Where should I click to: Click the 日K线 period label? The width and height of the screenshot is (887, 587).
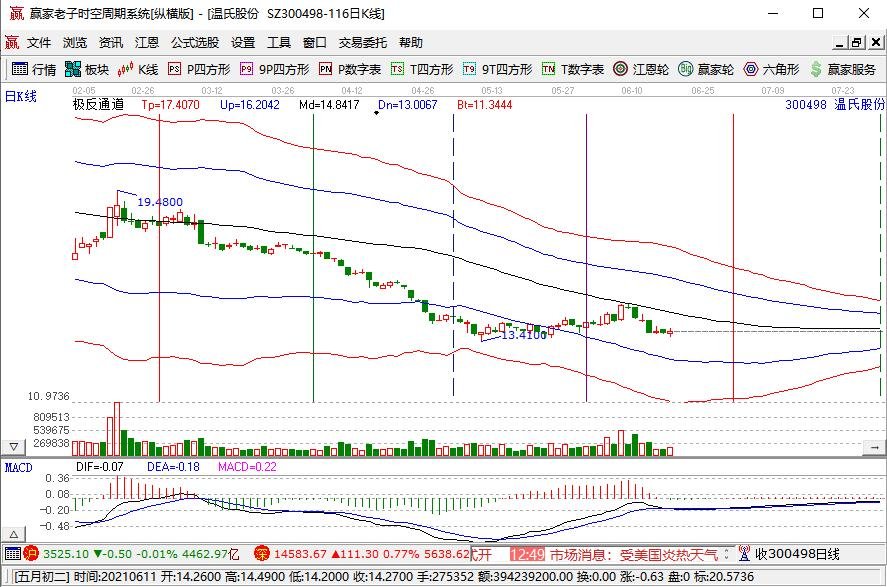tap(21, 96)
